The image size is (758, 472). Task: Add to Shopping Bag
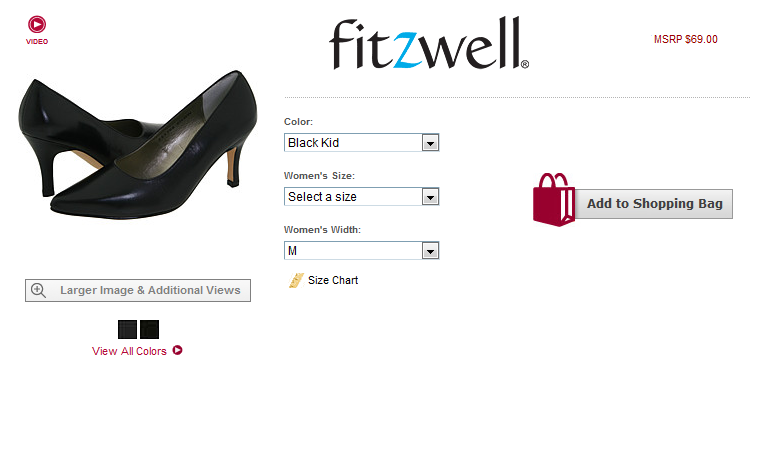tap(654, 204)
